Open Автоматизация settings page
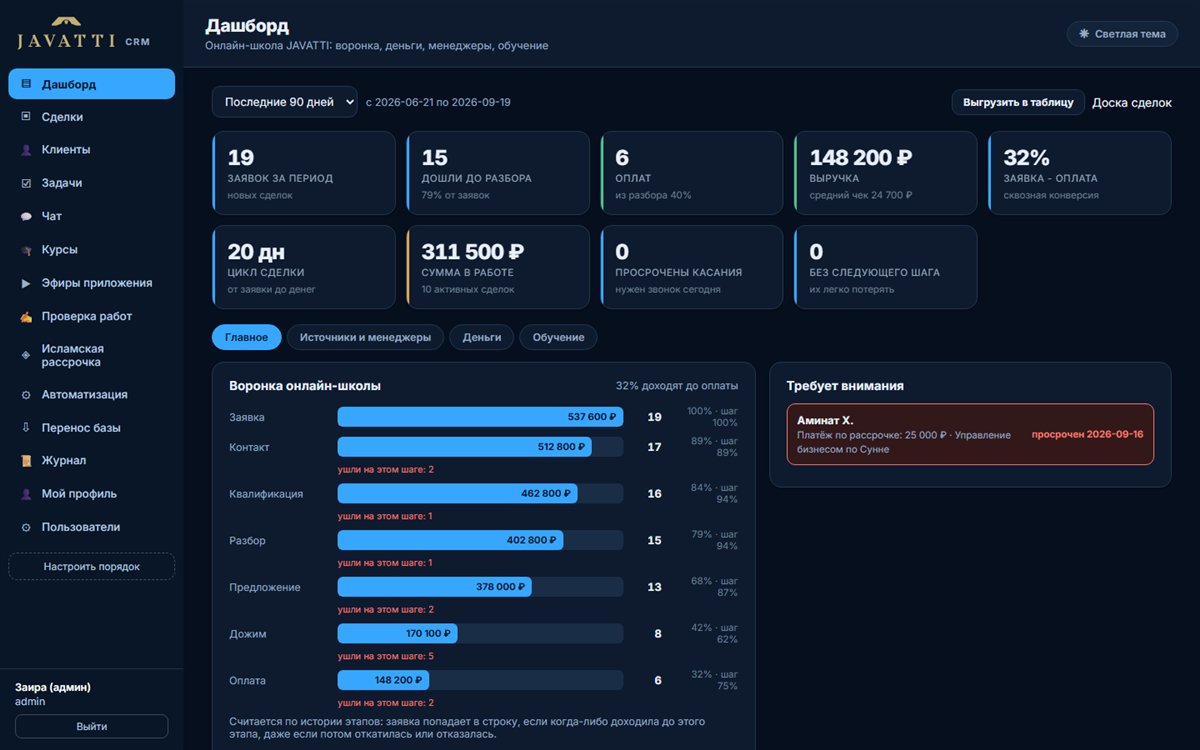The image size is (1200, 750). [x=92, y=395]
